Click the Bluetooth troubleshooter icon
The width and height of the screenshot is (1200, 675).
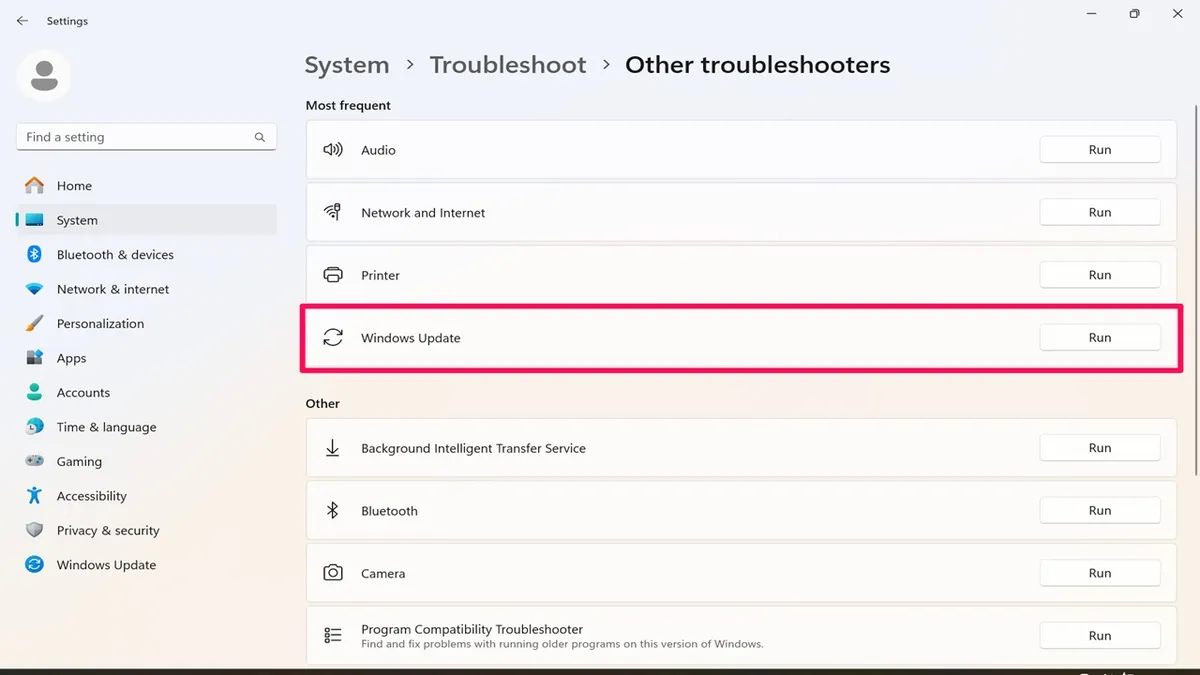(333, 511)
